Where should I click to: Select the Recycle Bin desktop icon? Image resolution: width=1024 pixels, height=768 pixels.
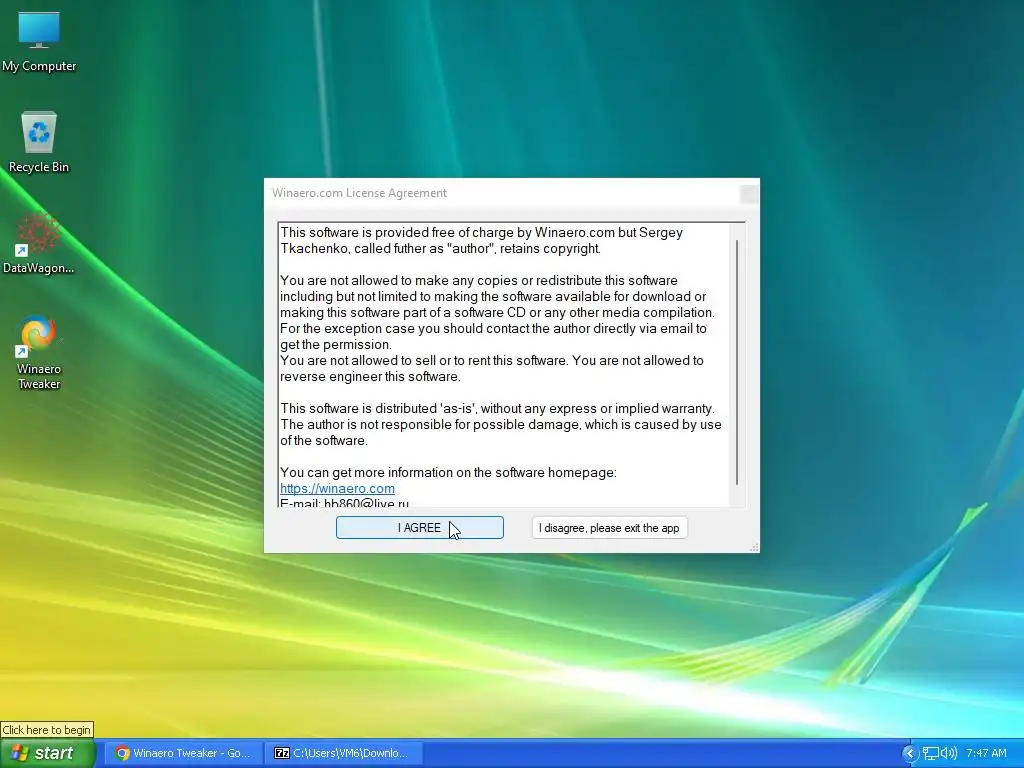(x=39, y=142)
